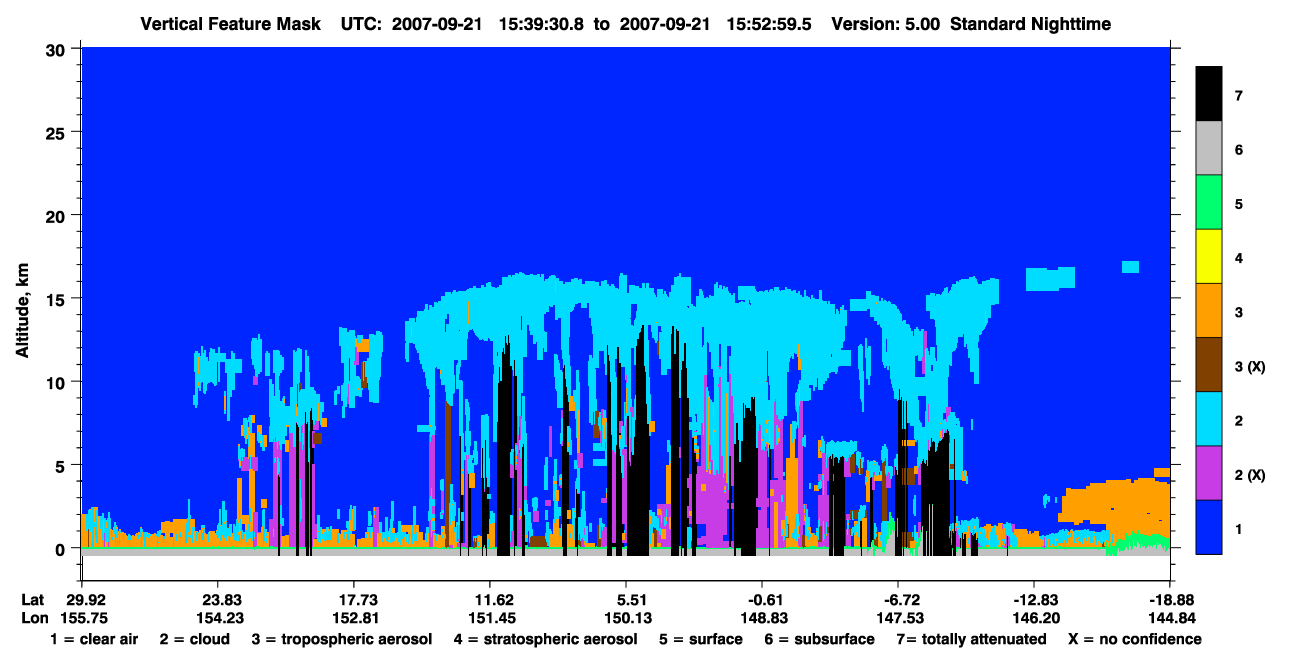Image resolution: width=1300 pixels, height=667 pixels.
Task: Click the orange tropospheric aerosol swatch (3)
Action: pos(1209,311)
